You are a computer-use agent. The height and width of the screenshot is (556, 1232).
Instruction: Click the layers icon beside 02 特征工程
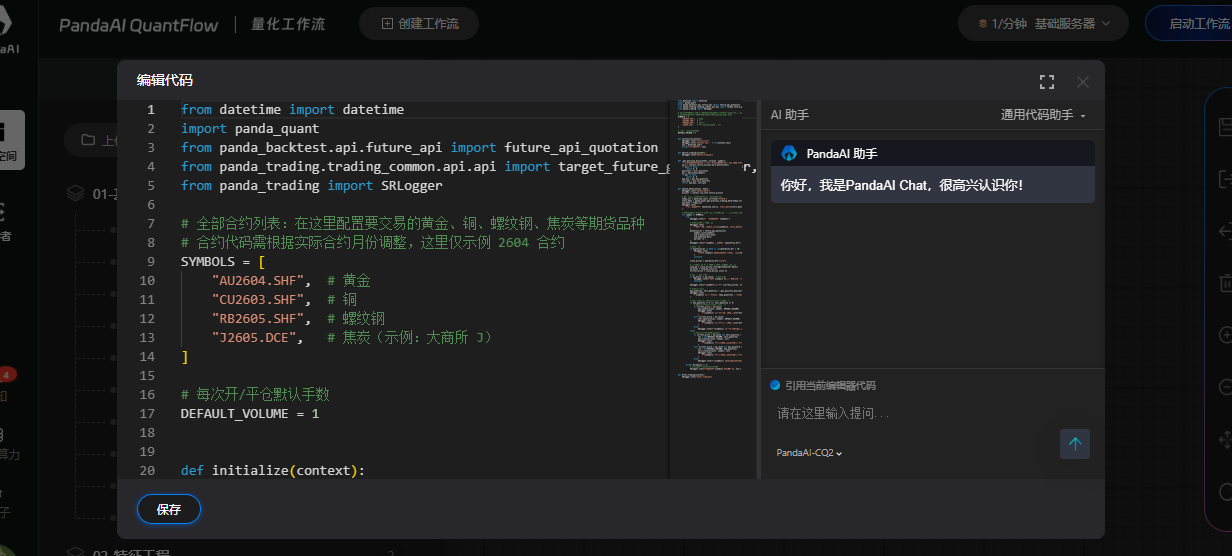pyautogui.click(x=75, y=551)
